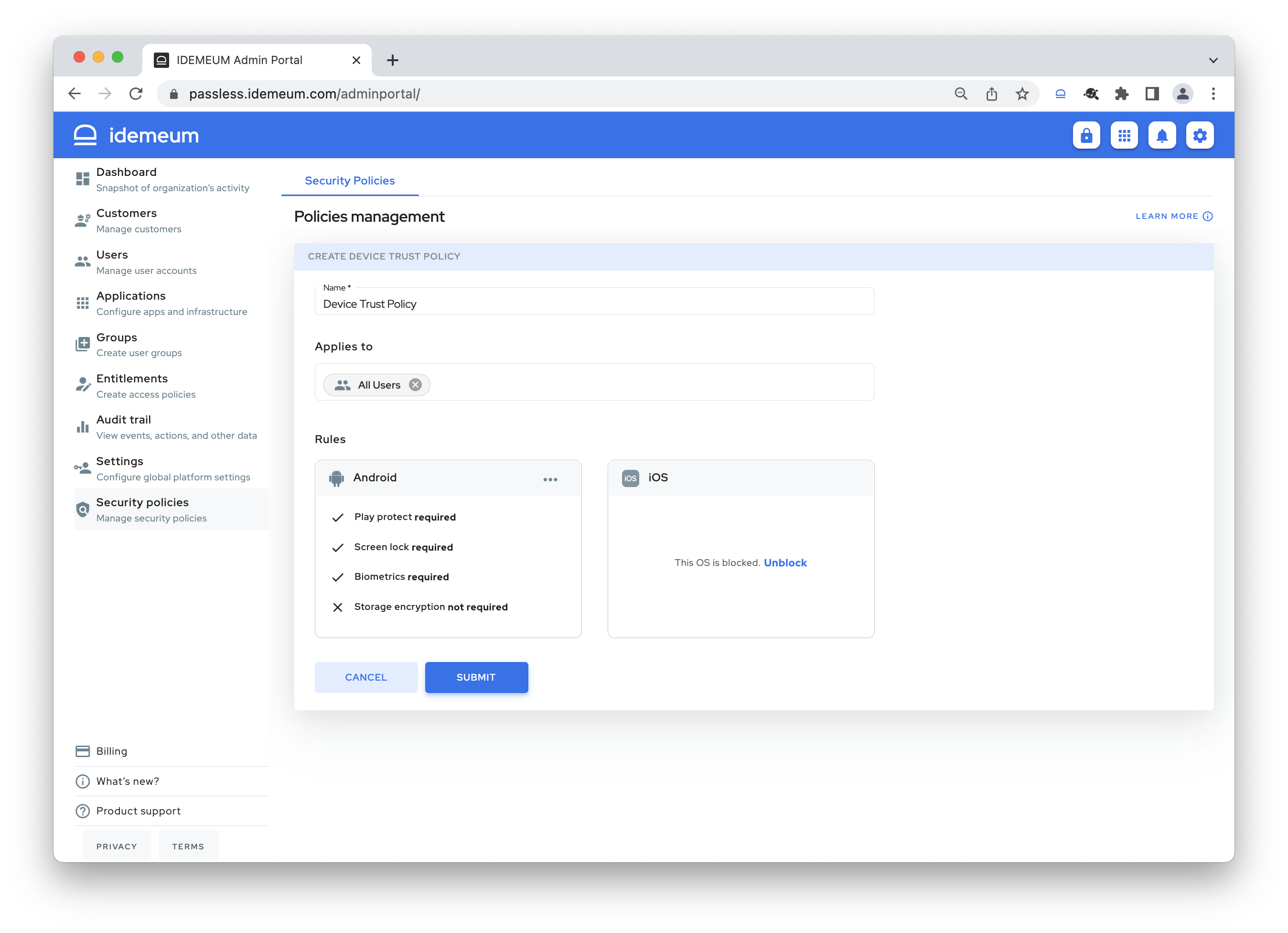1288x933 pixels.
Task: Click the idemeum logo in the header
Action: [136, 135]
